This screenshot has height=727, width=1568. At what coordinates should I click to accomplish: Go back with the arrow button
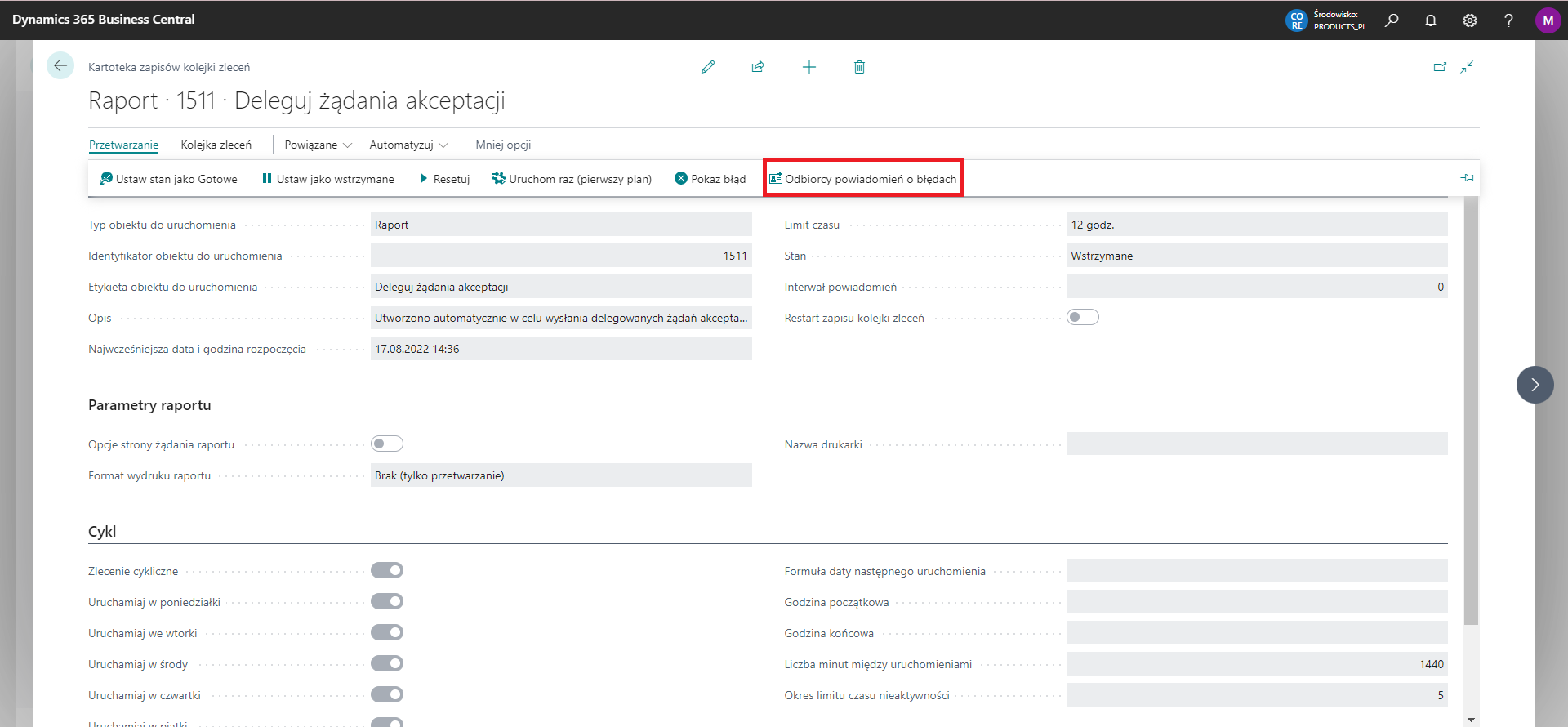pyautogui.click(x=60, y=66)
